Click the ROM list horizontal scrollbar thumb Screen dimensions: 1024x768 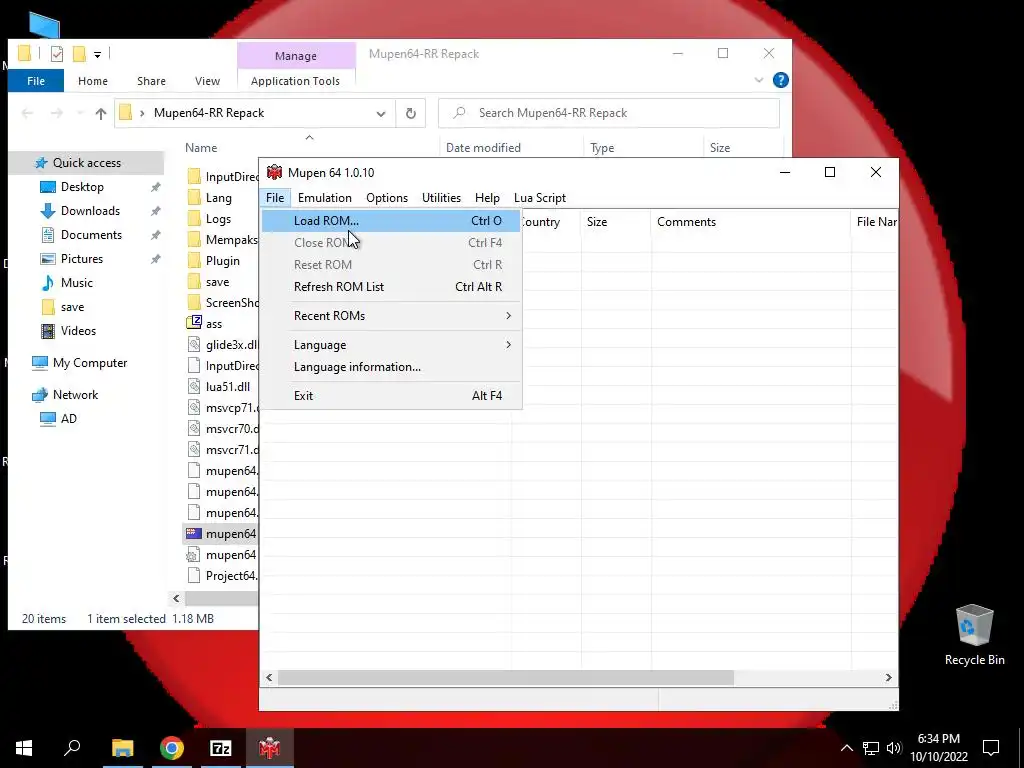[x=506, y=678]
